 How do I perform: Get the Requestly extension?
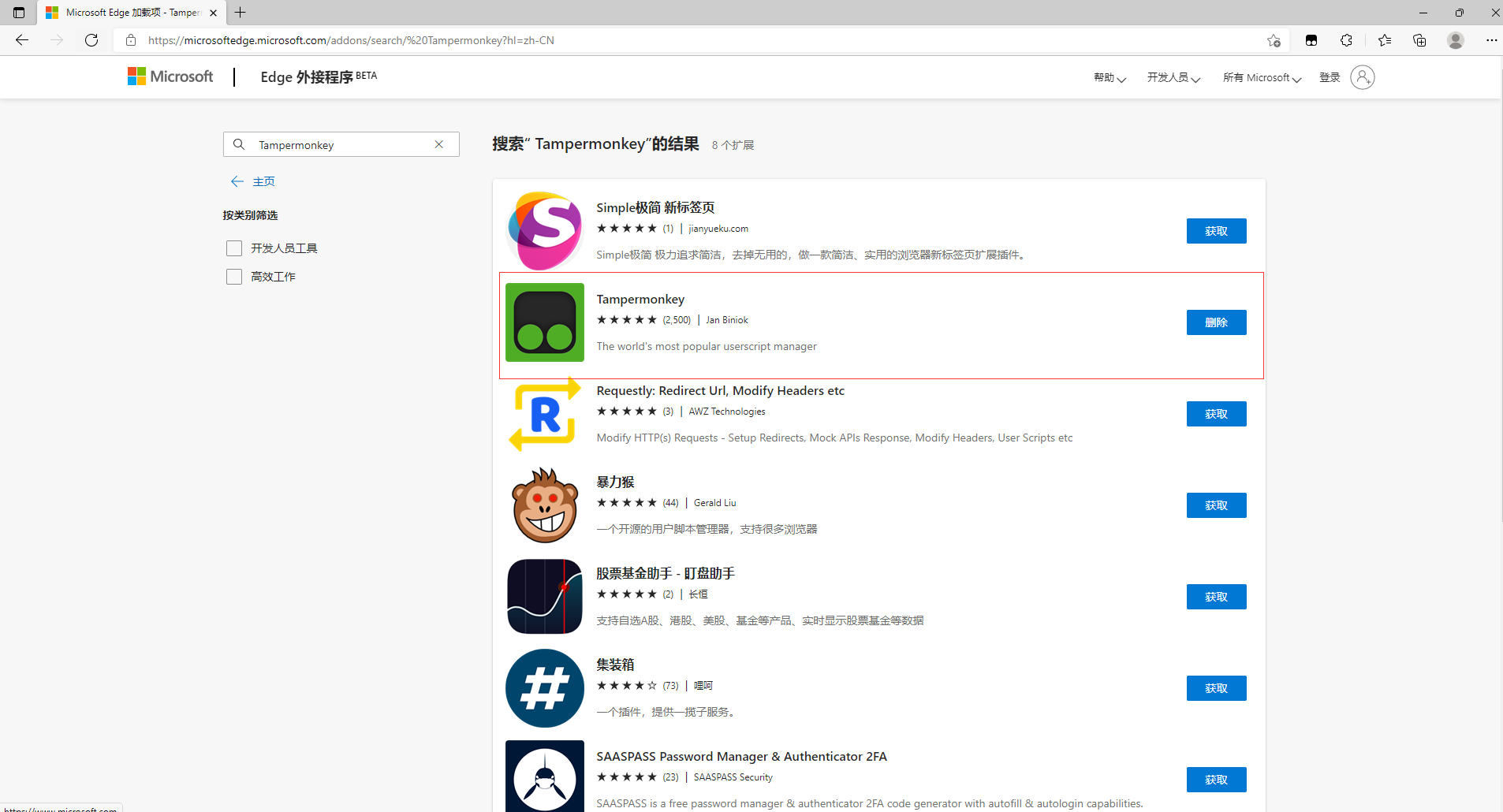click(1216, 414)
